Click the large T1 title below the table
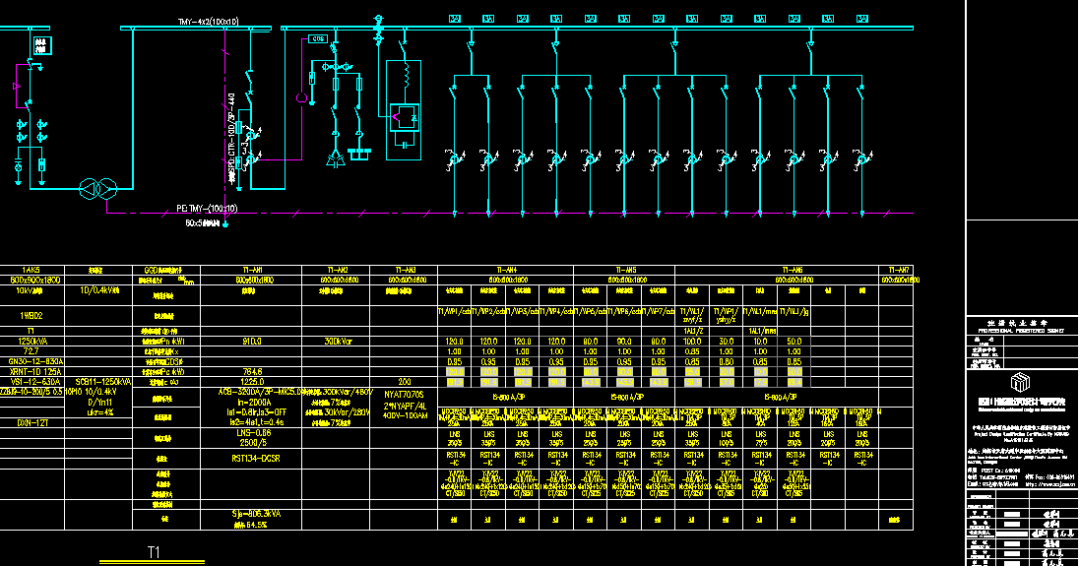Viewport: 1080px width, 566px height. click(x=154, y=552)
